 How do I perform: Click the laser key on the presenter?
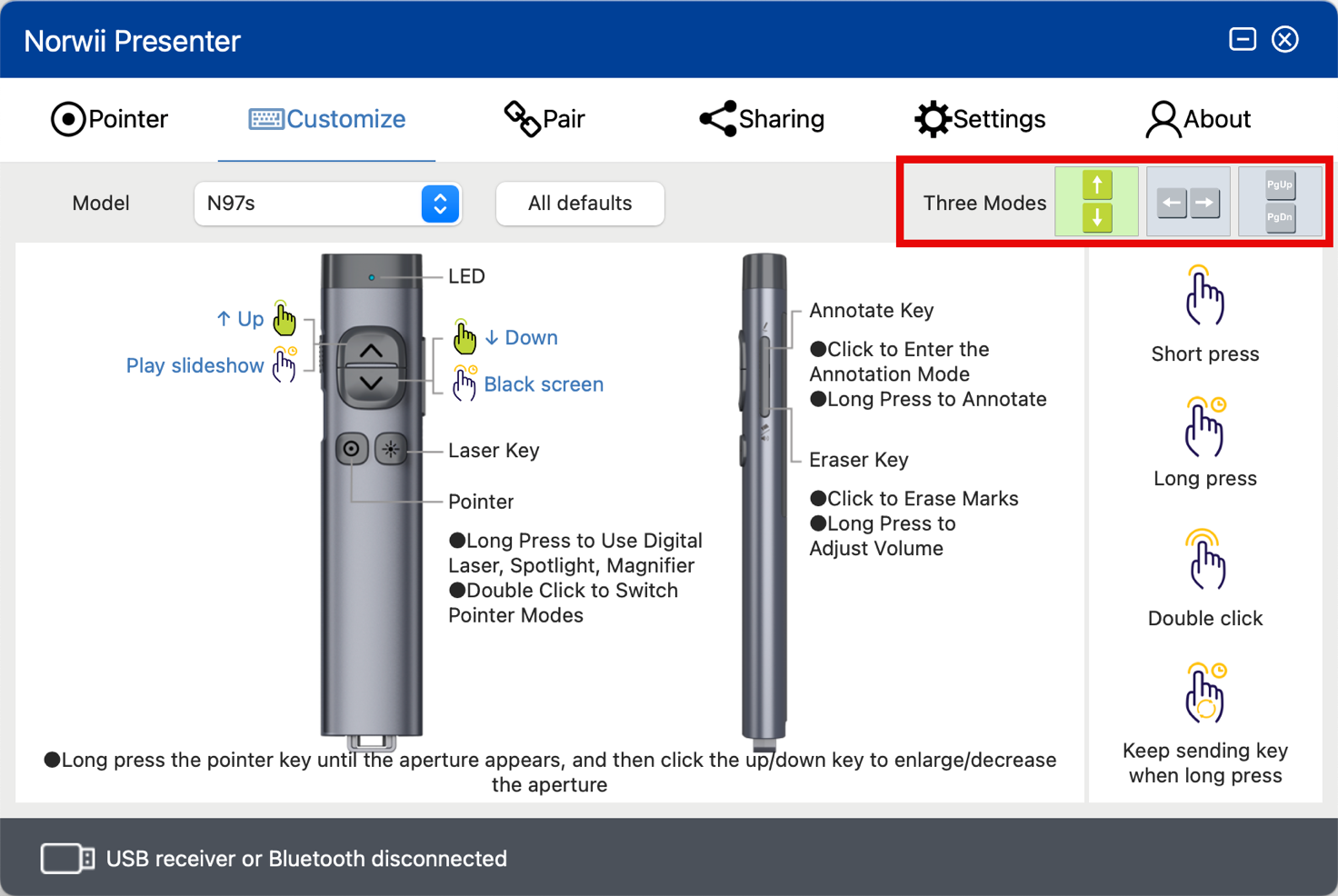click(391, 449)
